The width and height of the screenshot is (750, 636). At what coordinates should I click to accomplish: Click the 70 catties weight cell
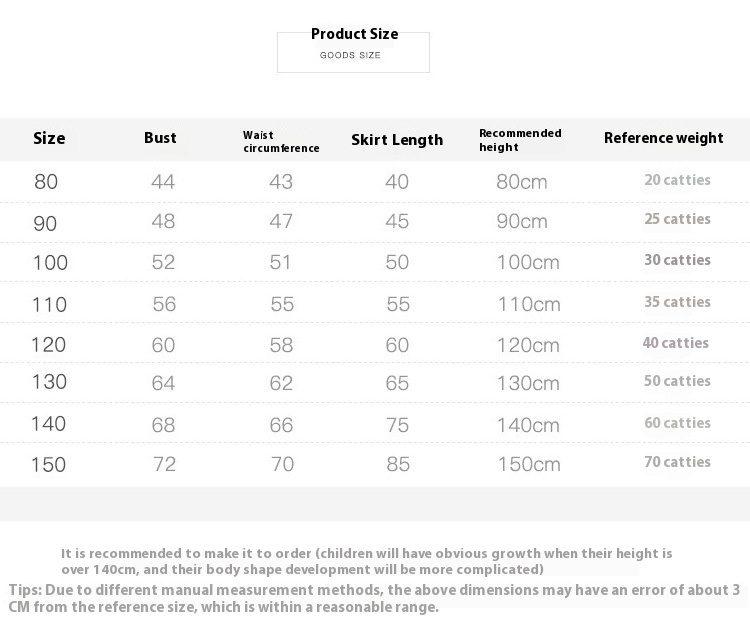click(x=677, y=462)
